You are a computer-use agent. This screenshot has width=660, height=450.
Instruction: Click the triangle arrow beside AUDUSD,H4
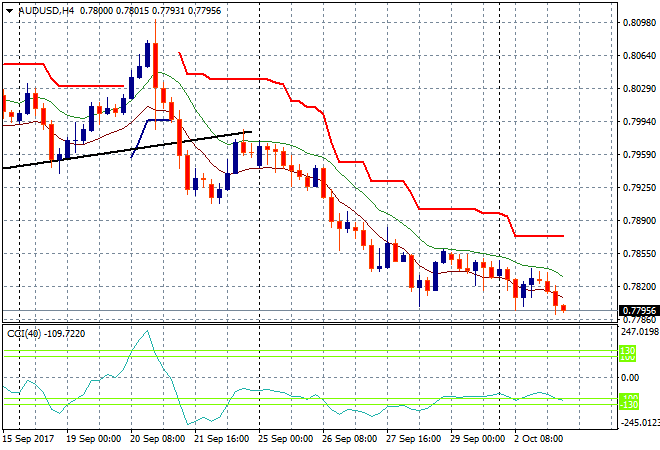pos(9,9)
